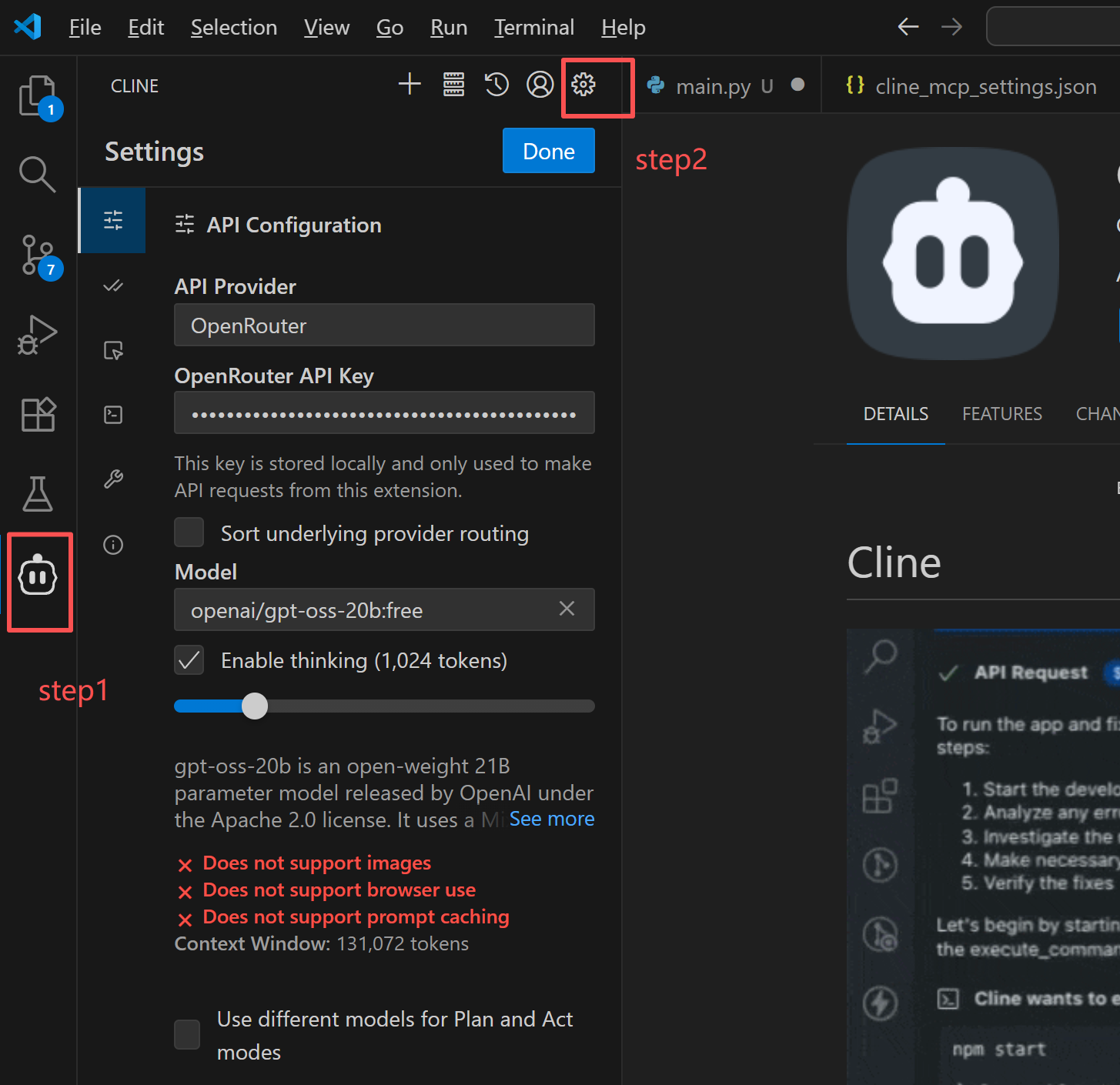Open the Help menu

coord(624,28)
